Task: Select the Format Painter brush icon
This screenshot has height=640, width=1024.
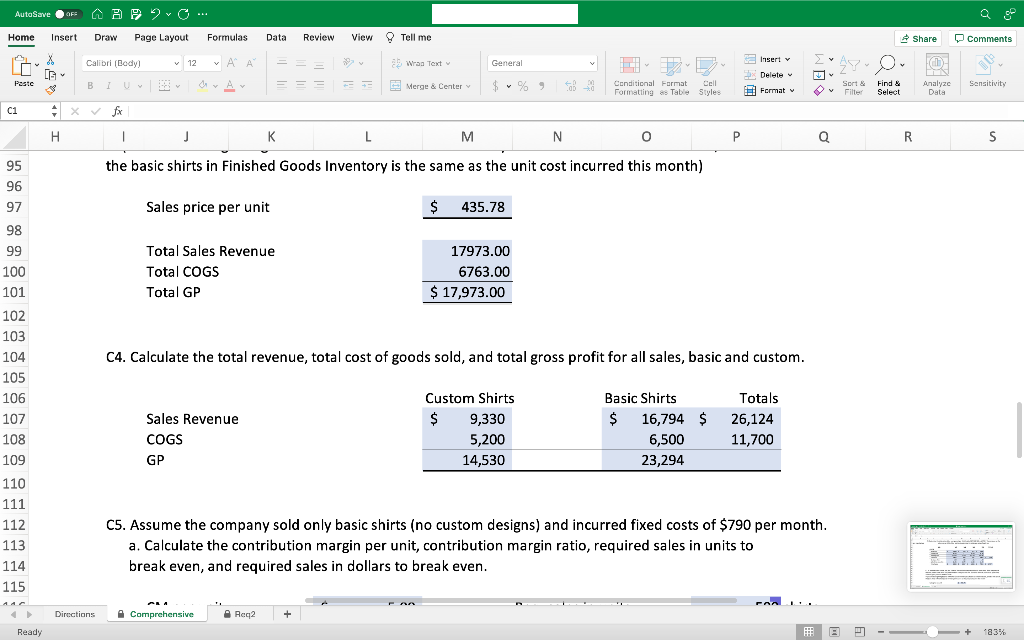Action: pos(50,89)
